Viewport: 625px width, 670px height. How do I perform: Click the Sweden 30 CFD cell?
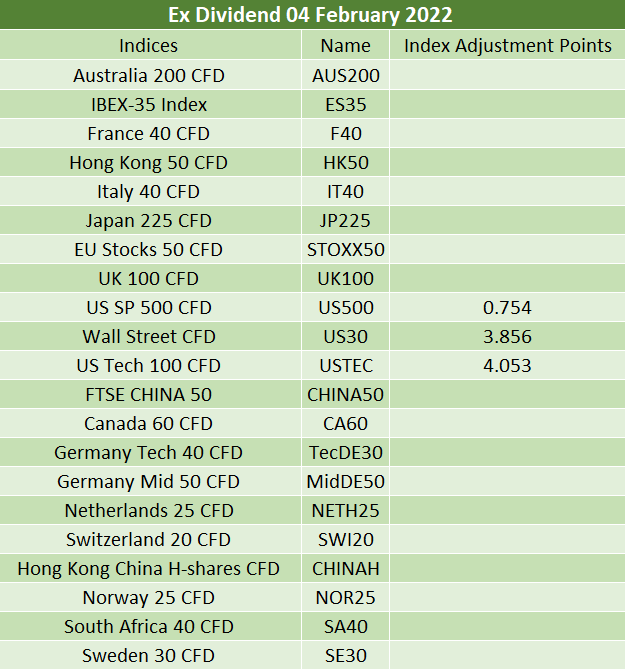(150, 655)
